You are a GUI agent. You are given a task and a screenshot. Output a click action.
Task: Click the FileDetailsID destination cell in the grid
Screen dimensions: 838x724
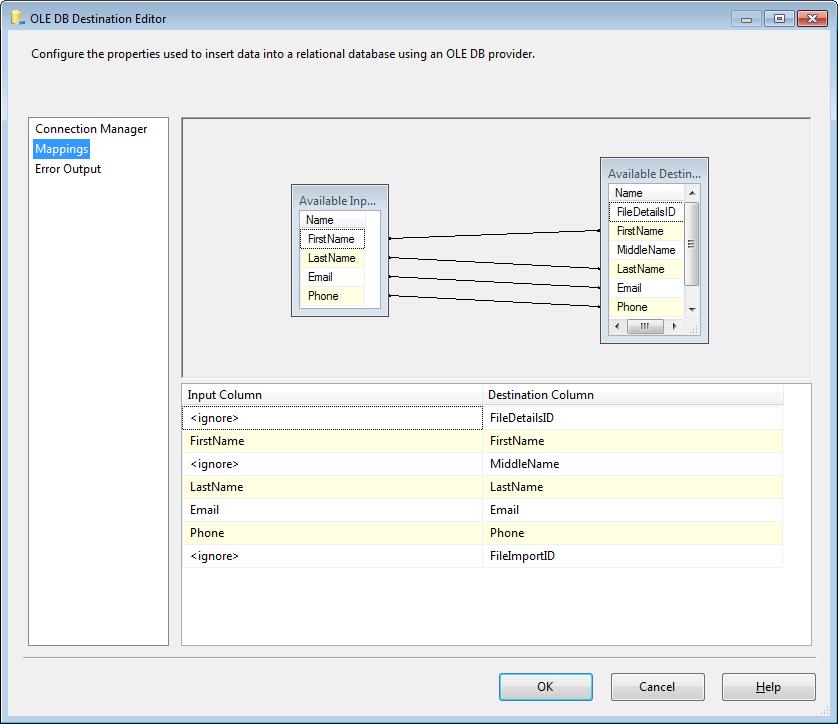point(633,418)
